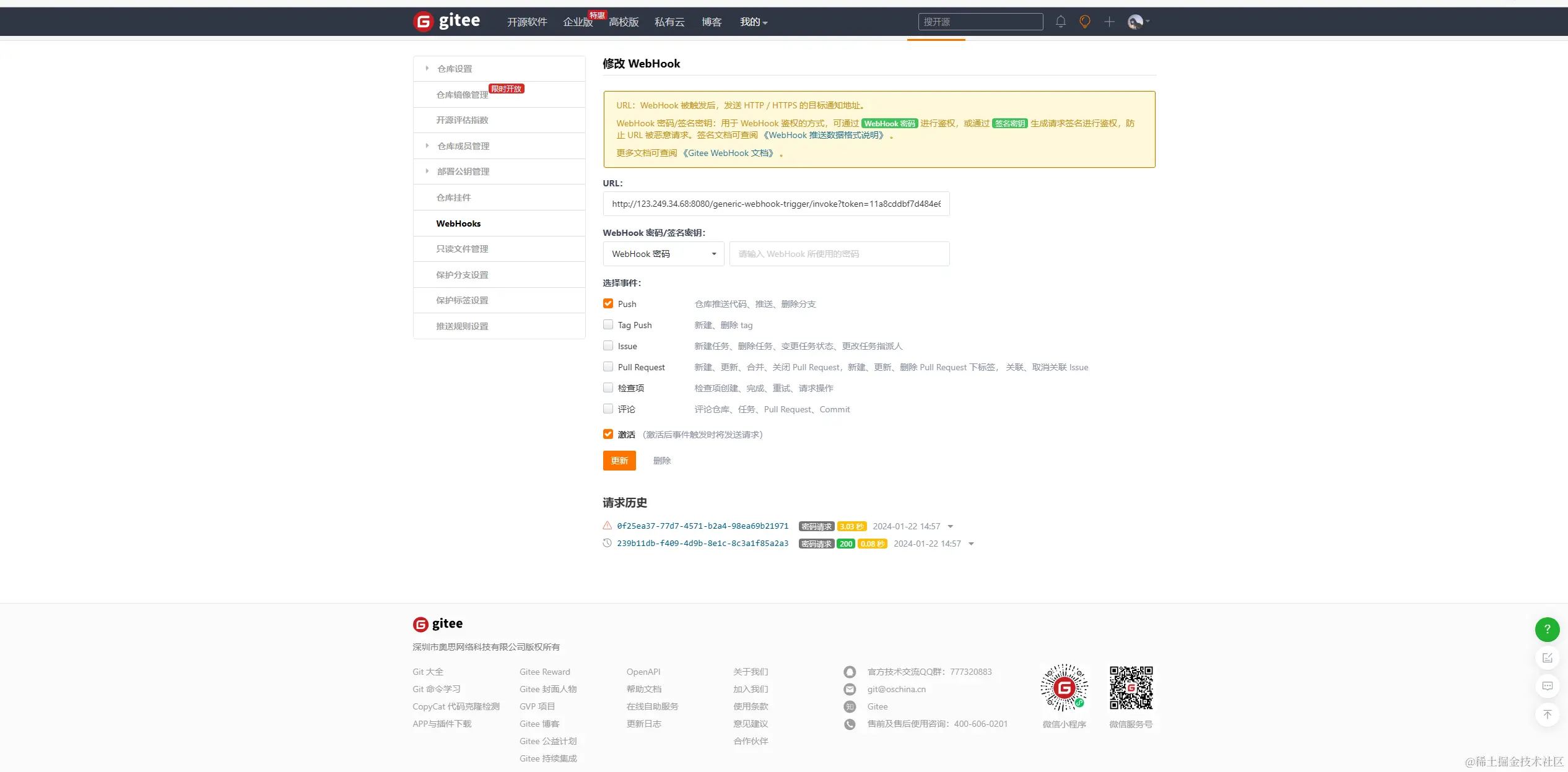Open the WebHook 密码 type dropdown
This screenshot has width=1568, height=772.
pyautogui.click(x=663, y=254)
